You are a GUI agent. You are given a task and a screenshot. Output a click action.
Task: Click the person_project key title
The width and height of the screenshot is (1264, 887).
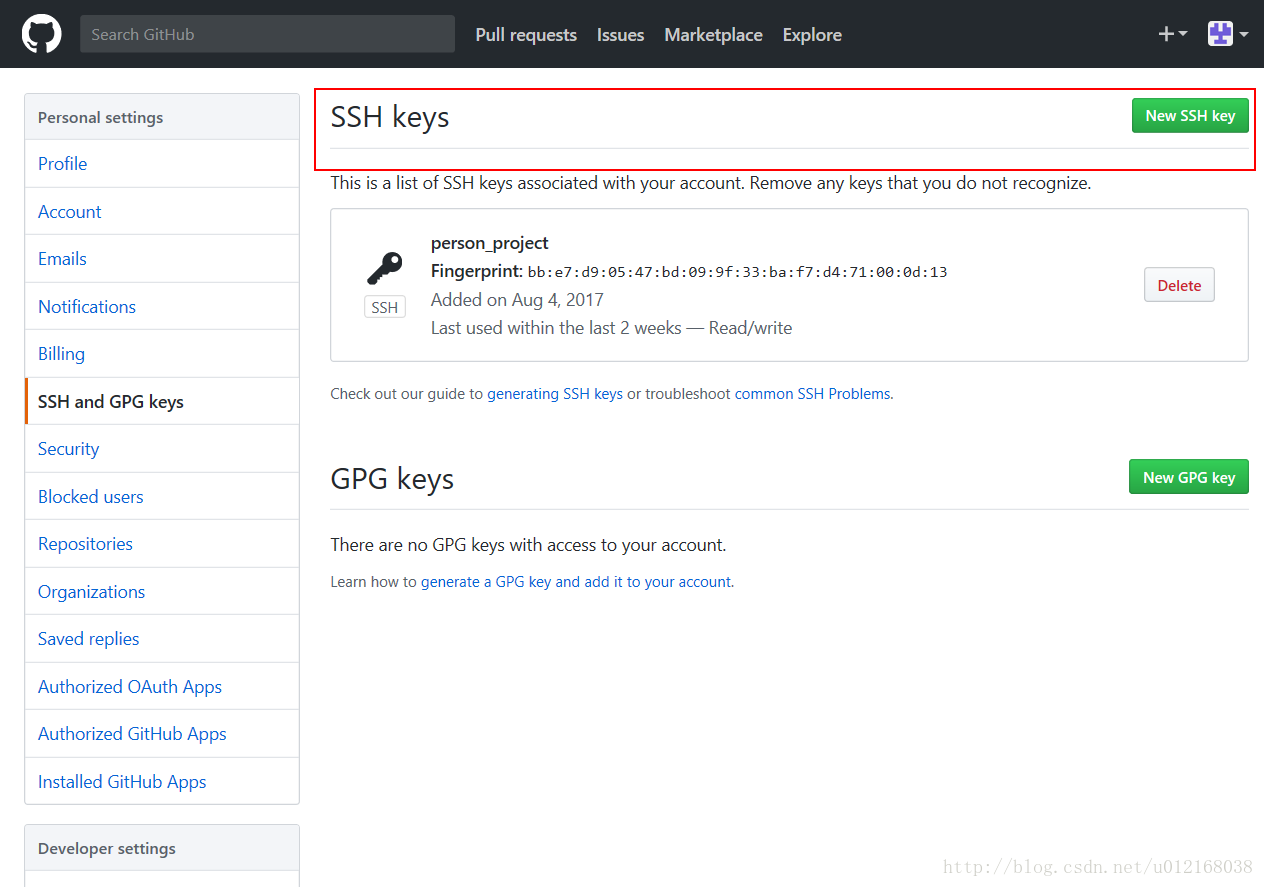(490, 243)
